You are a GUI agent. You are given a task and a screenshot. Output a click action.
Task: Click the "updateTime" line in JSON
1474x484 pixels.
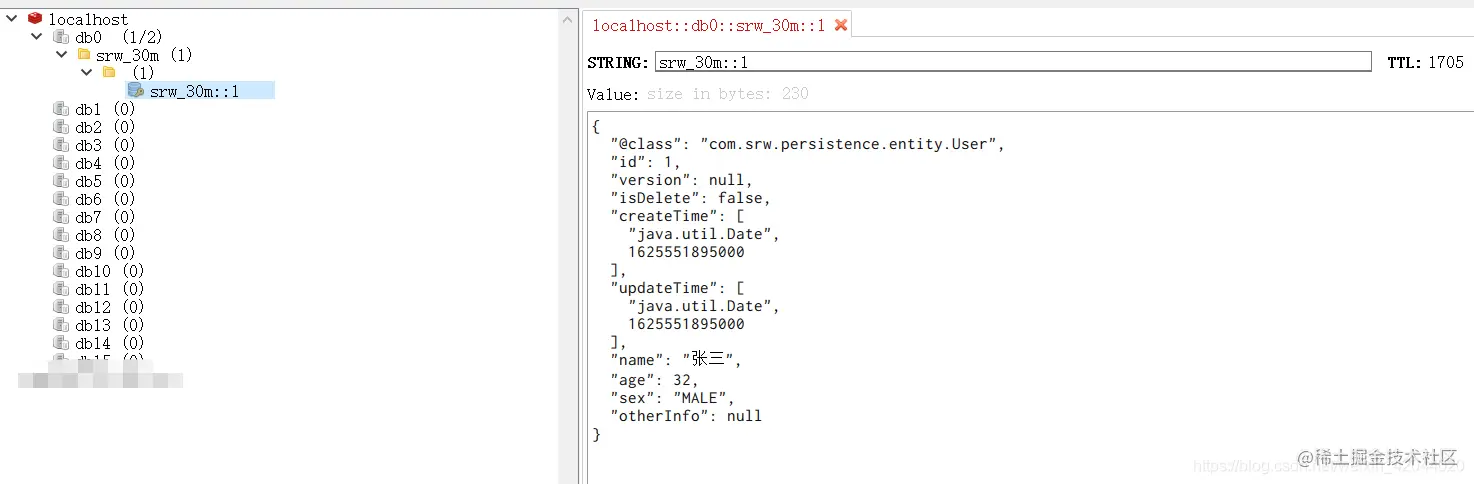[677, 288]
